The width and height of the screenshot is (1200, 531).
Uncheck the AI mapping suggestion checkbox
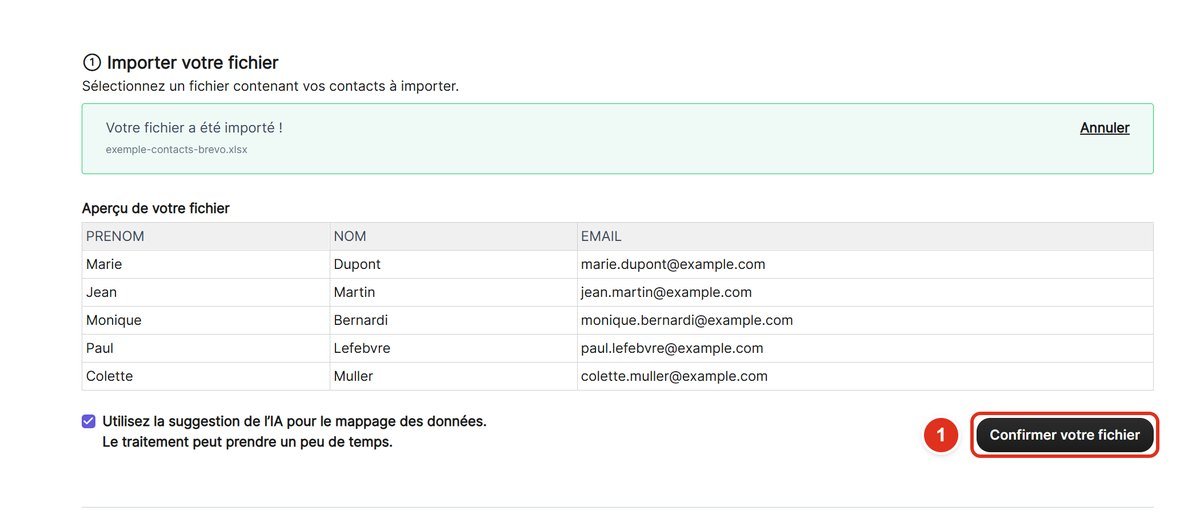[x=89, y=422]
